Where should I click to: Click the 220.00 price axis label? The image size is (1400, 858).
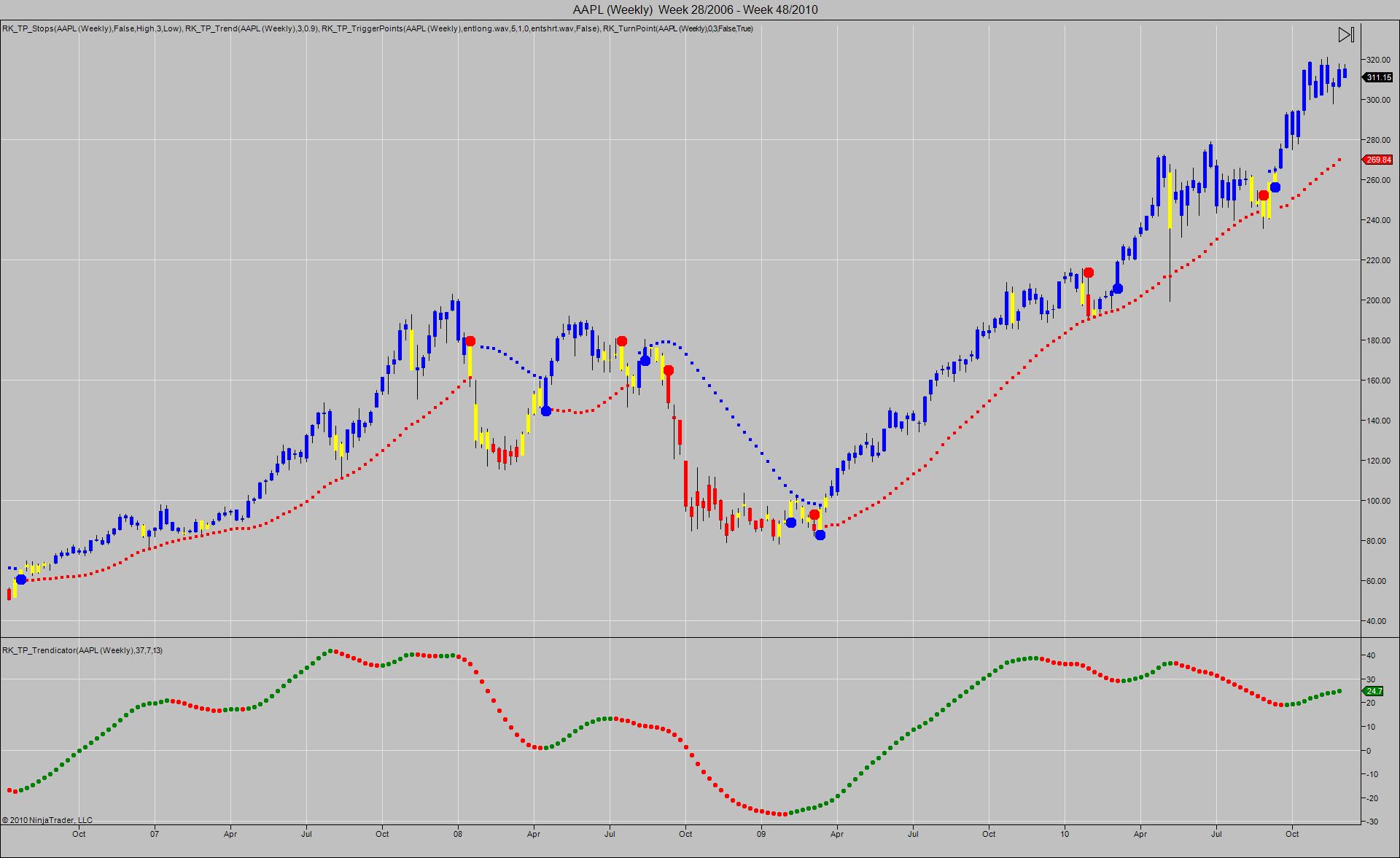coord(1378,260)
